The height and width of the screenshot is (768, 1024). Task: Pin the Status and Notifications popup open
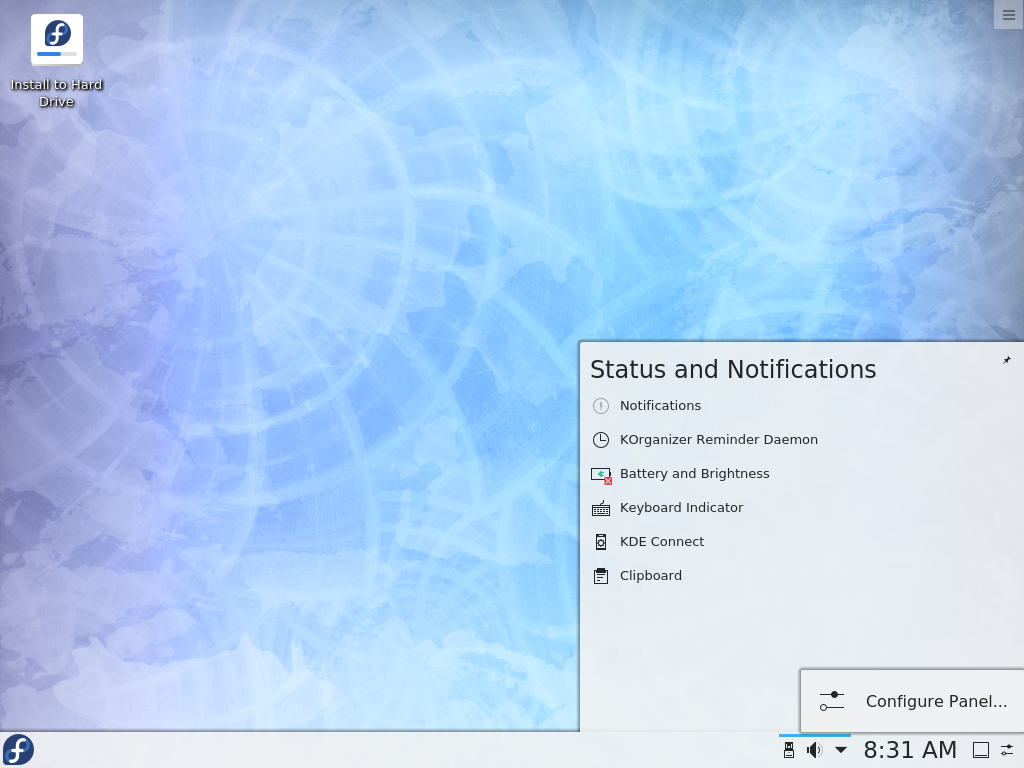[1006, 360]
